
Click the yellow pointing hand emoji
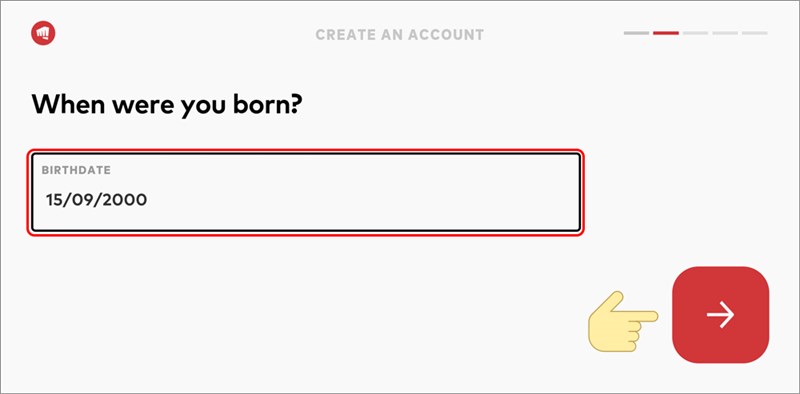click(x=623, y=322)
